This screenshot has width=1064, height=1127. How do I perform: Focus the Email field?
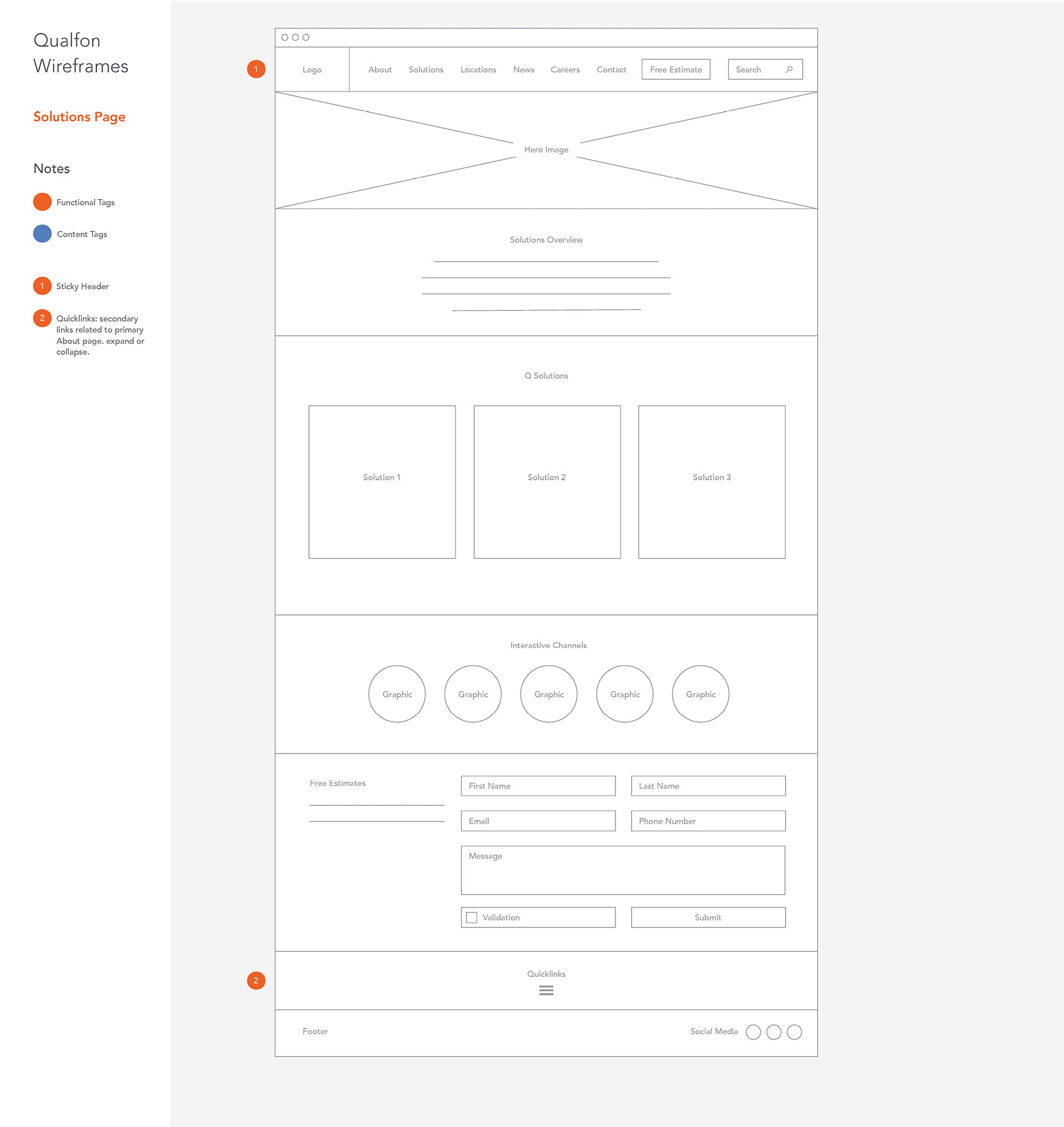point(538,820)
